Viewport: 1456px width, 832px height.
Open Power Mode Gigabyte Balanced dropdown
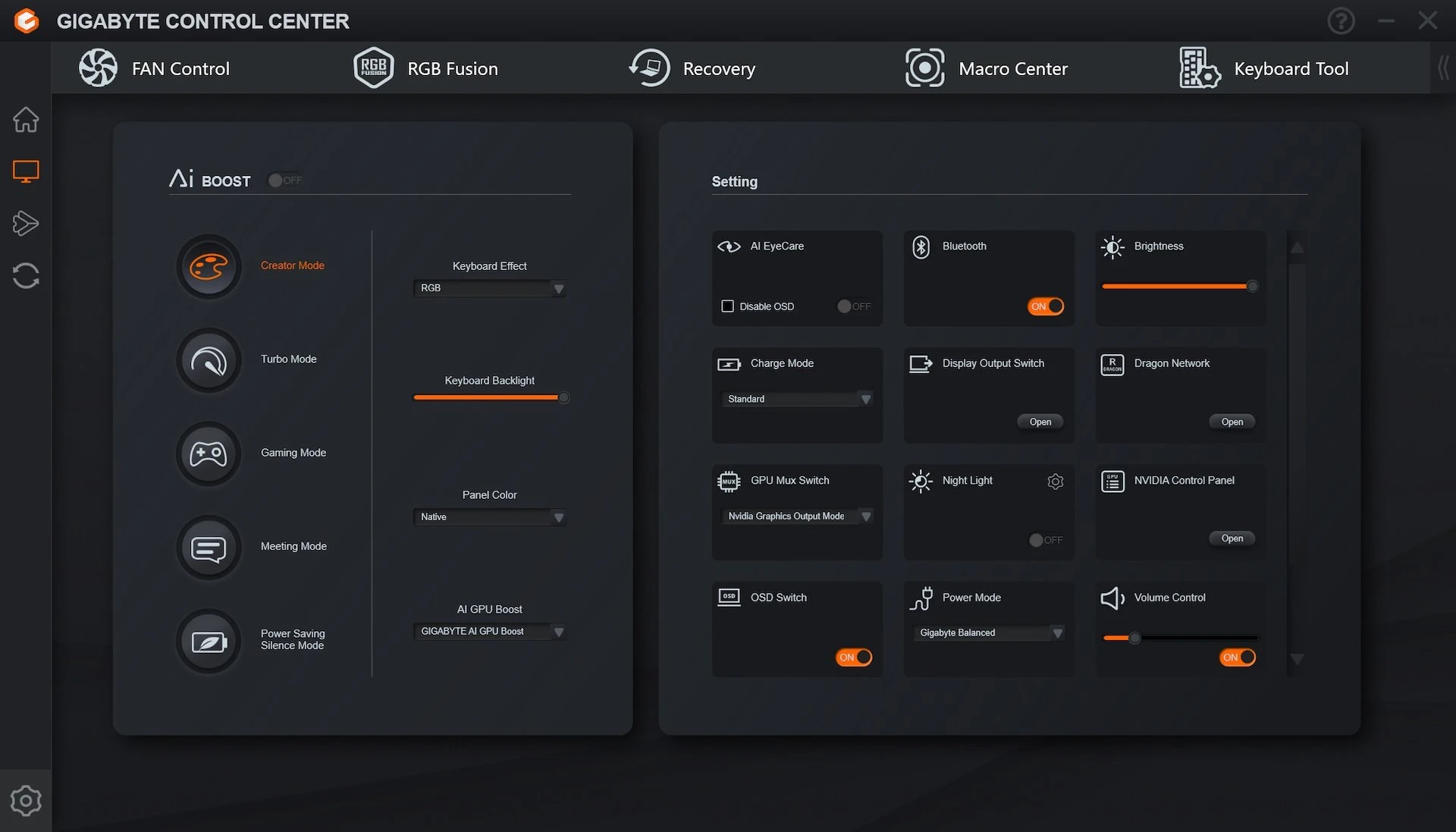[x=989, y=633]
